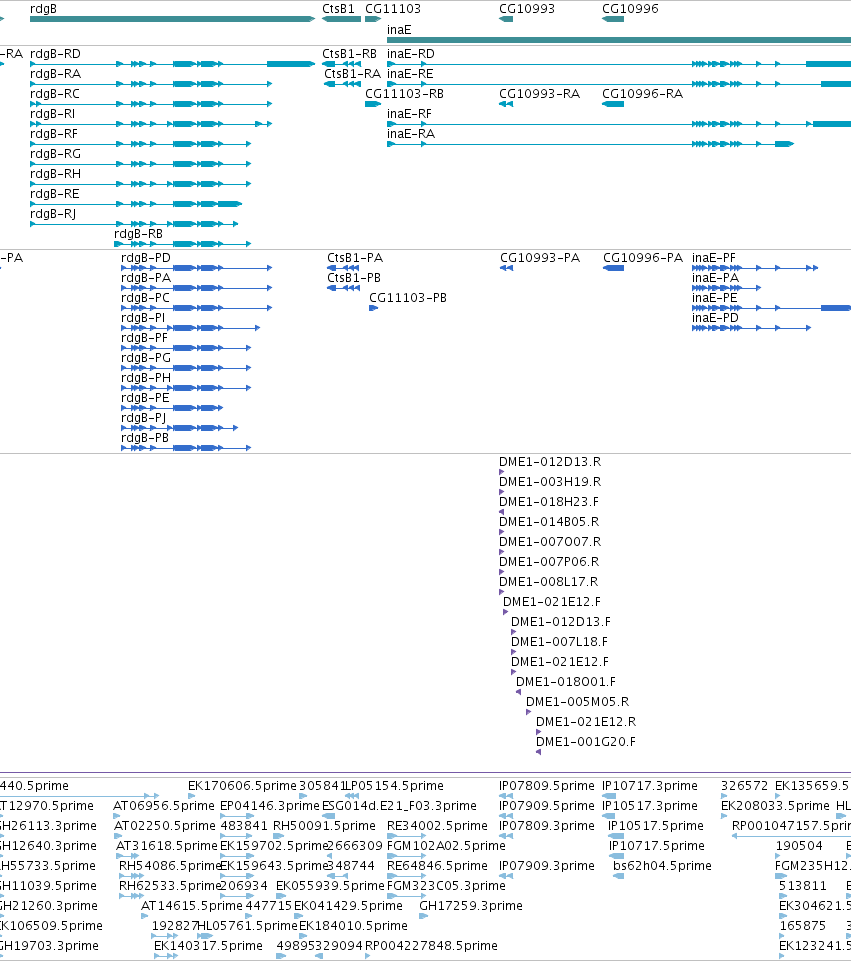Open transcript rdgB-RA

click(55, 74)
